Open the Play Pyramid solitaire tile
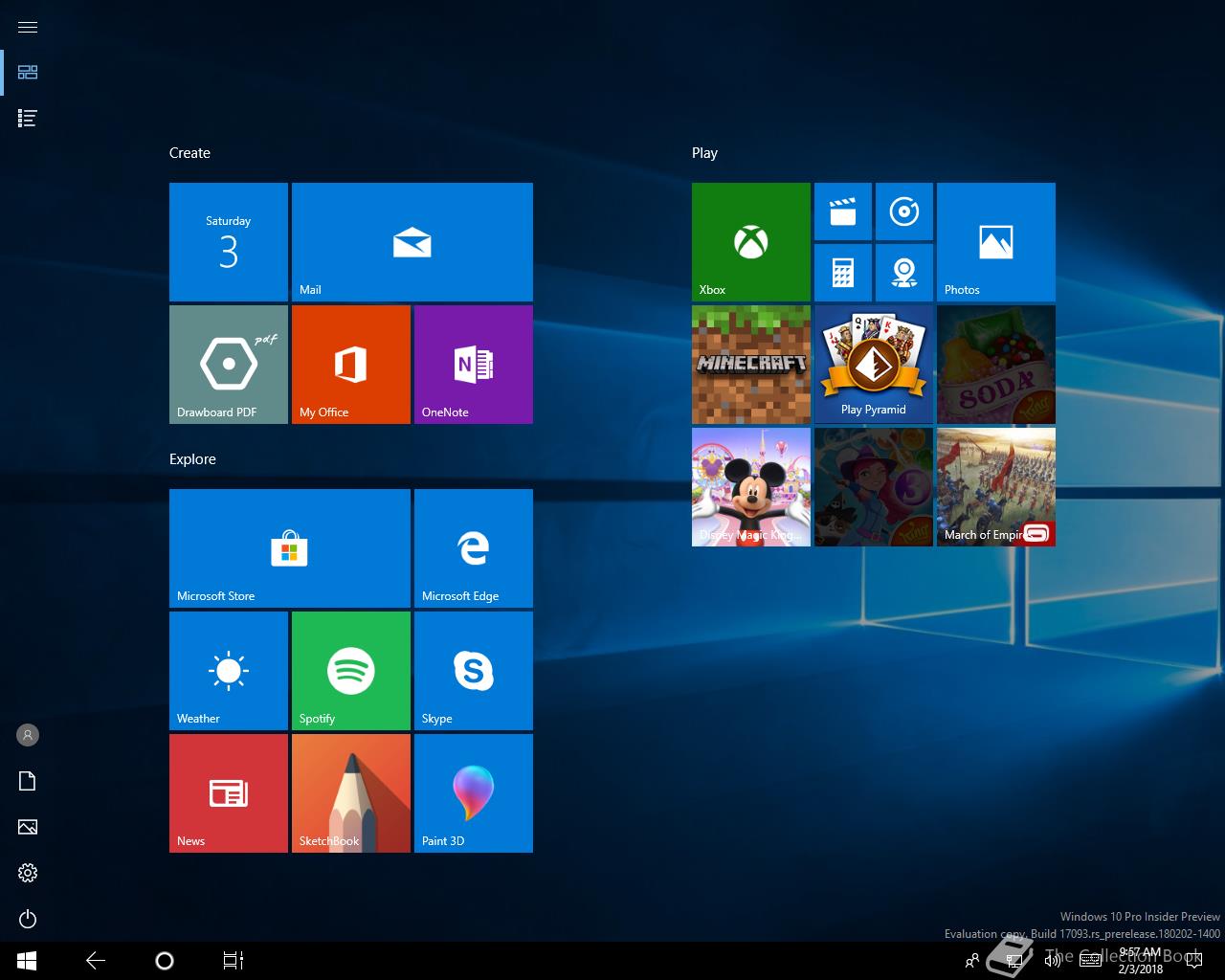 pyautogui.click(x=874, y=365)
